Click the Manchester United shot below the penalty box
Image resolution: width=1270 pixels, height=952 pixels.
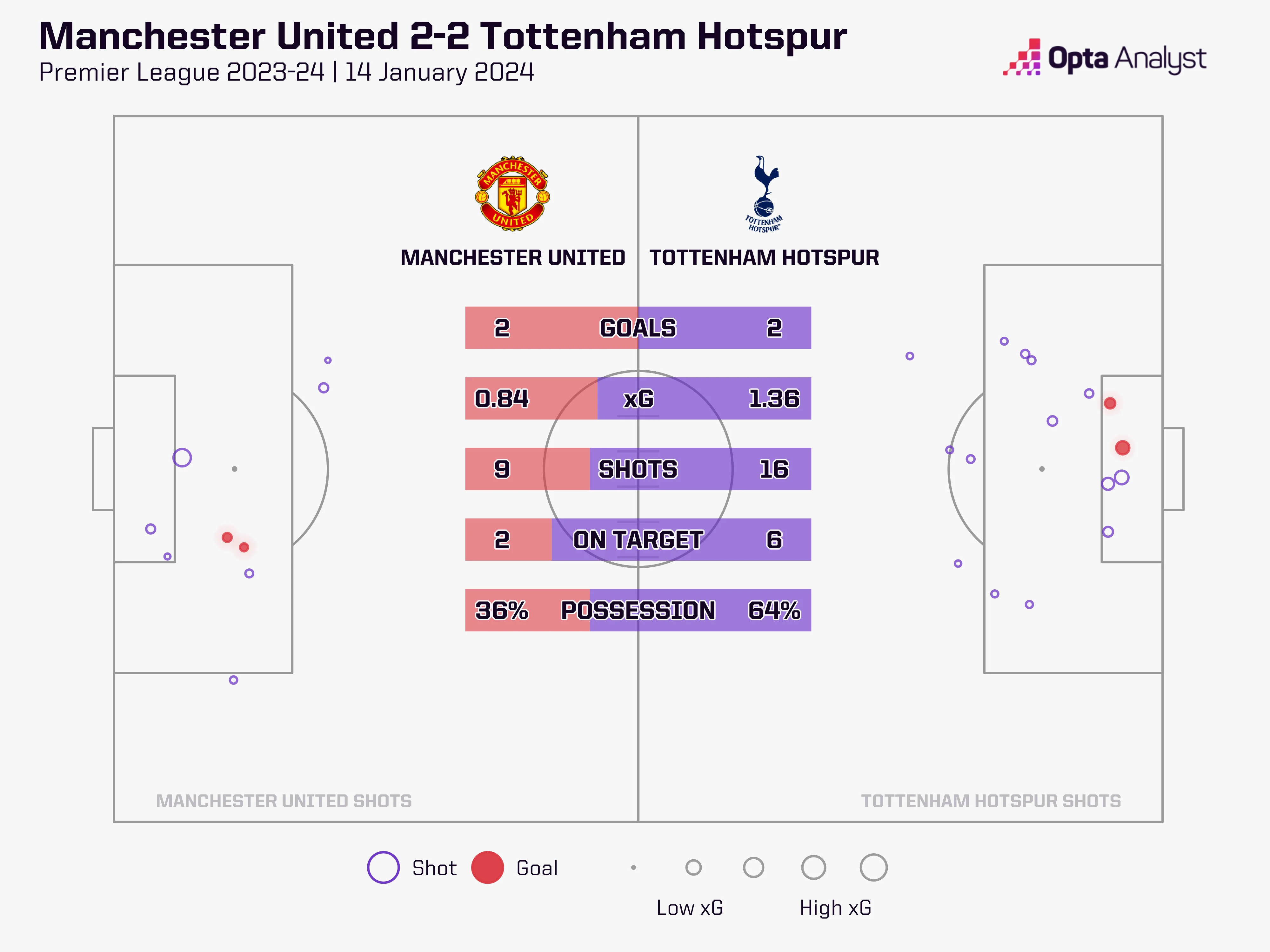point(233,680)
